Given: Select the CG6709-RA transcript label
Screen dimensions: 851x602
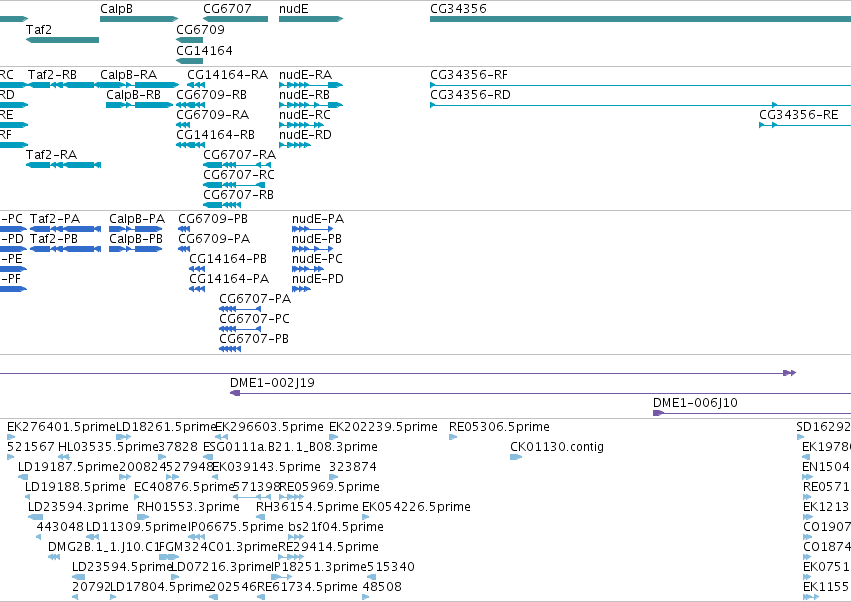Looking at the screenshot, I should 213,115.
